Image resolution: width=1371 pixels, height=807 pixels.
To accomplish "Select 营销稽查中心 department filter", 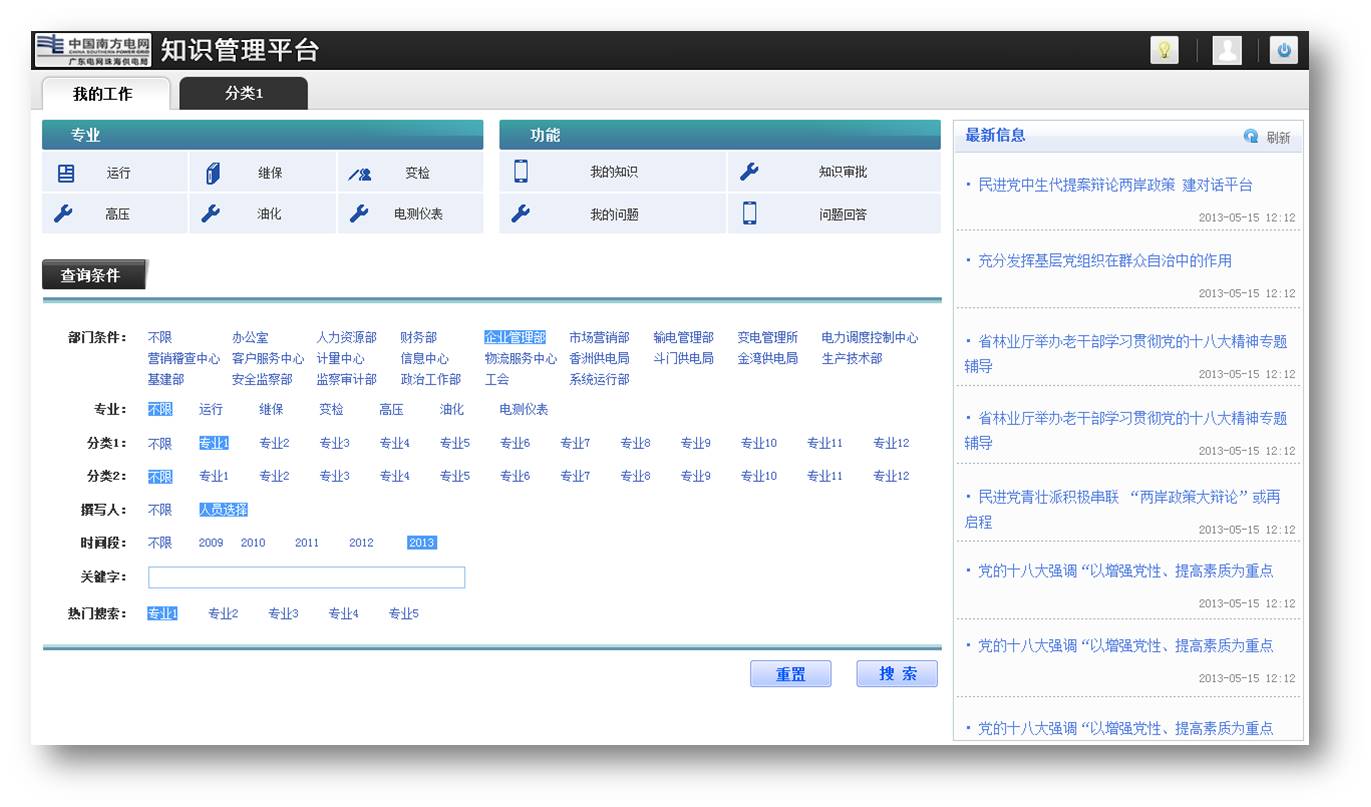I will 184,358.
